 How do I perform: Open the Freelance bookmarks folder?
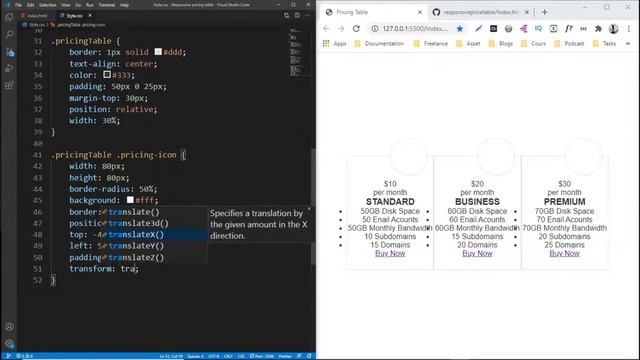point(430,44)
